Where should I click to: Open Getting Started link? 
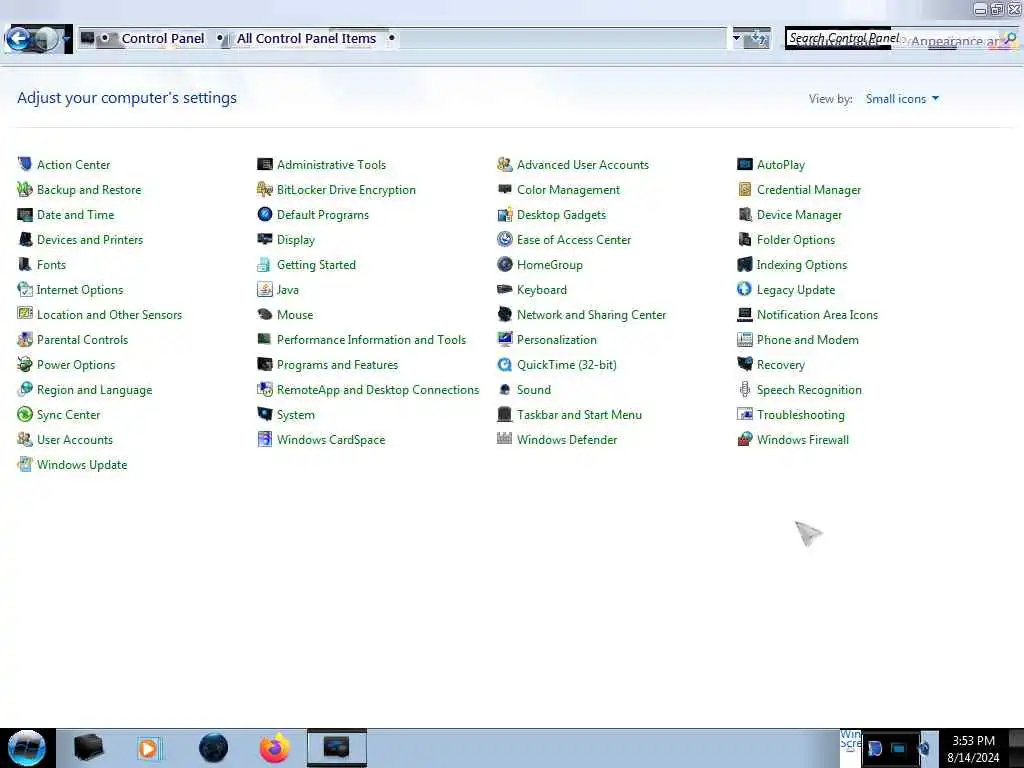[316, 264]
